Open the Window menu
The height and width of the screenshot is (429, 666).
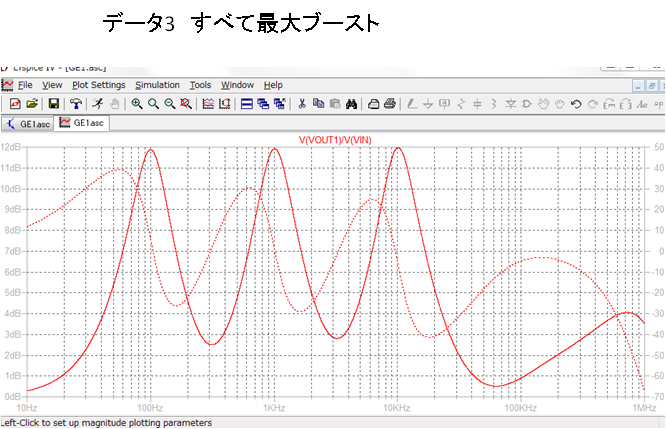coord(237,85)
